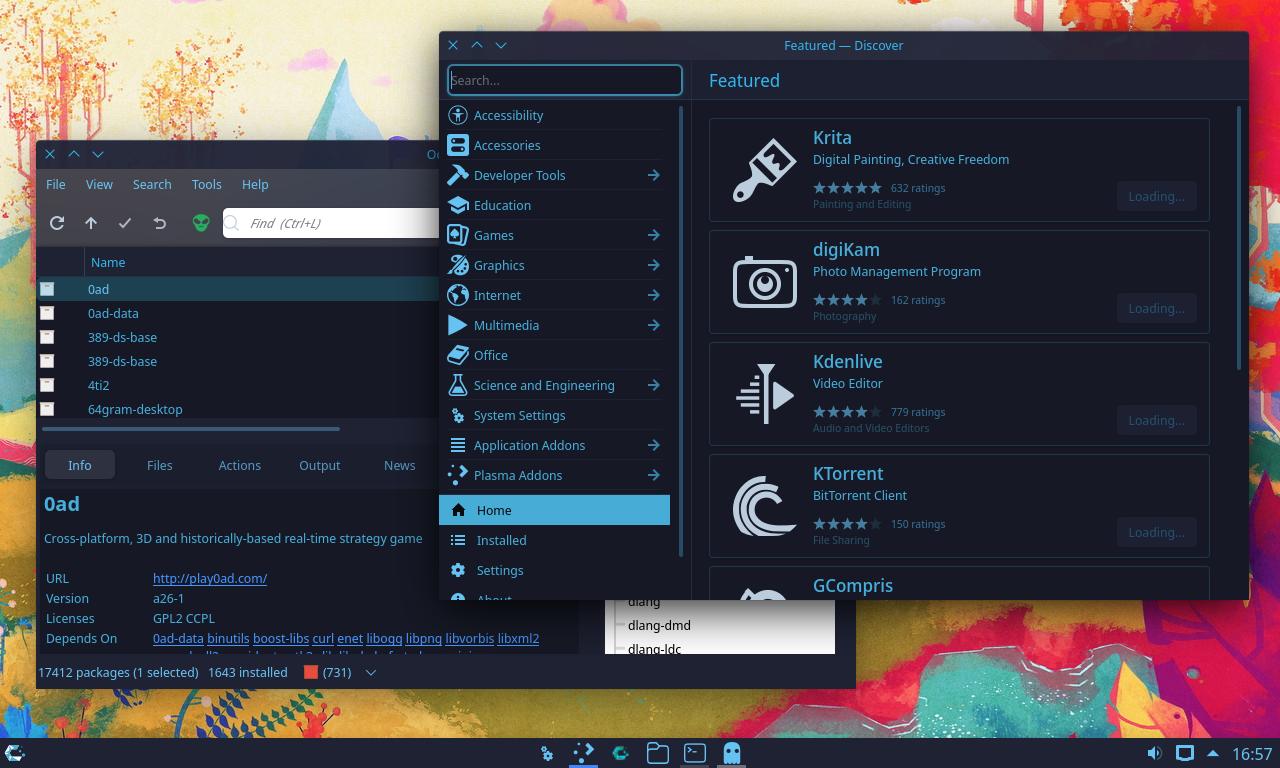Click the Office category icon in Discover
The height and width of the screenshot is (768, 1280).
point(458,355)
